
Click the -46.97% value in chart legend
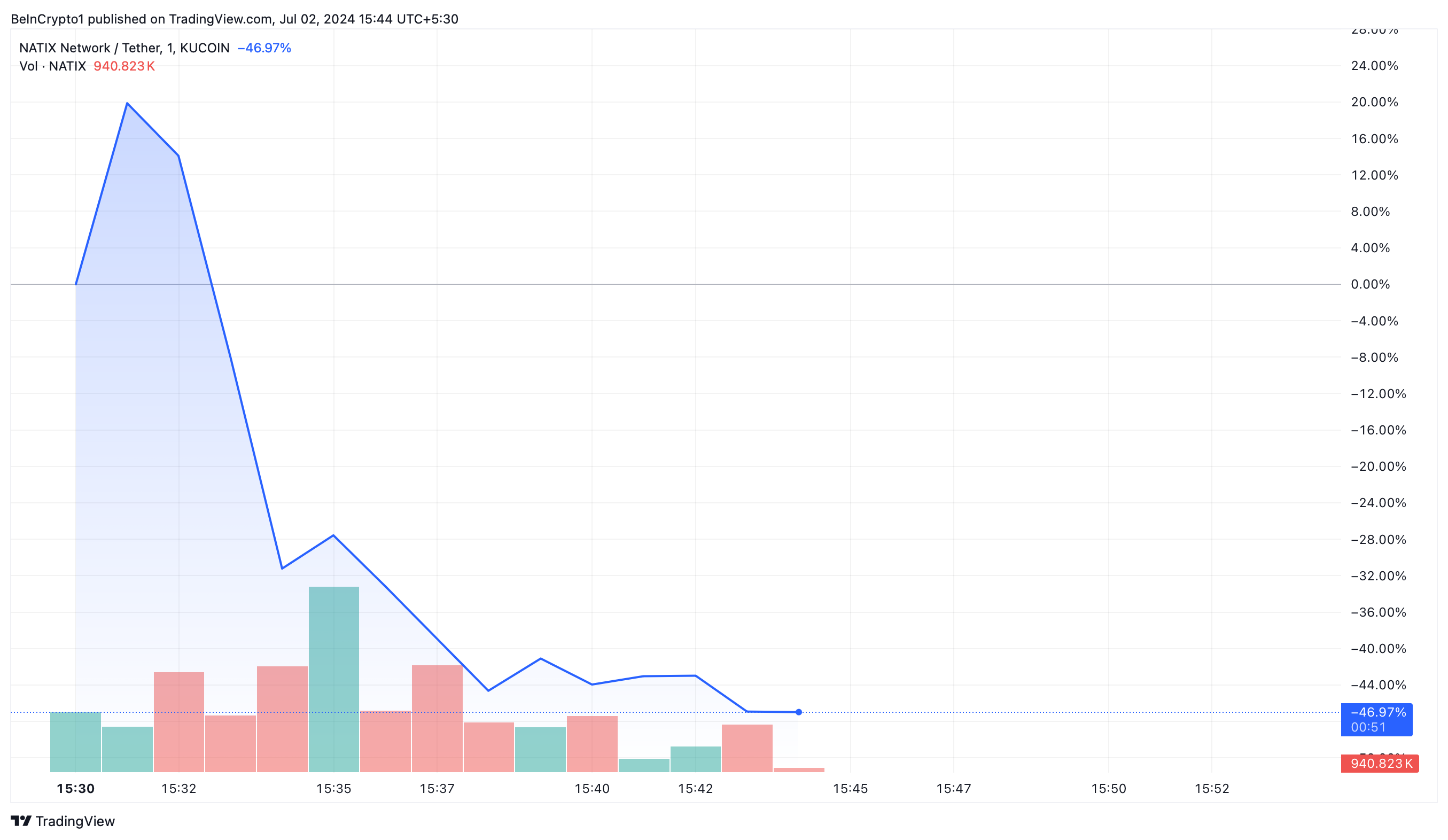(264, 48)
